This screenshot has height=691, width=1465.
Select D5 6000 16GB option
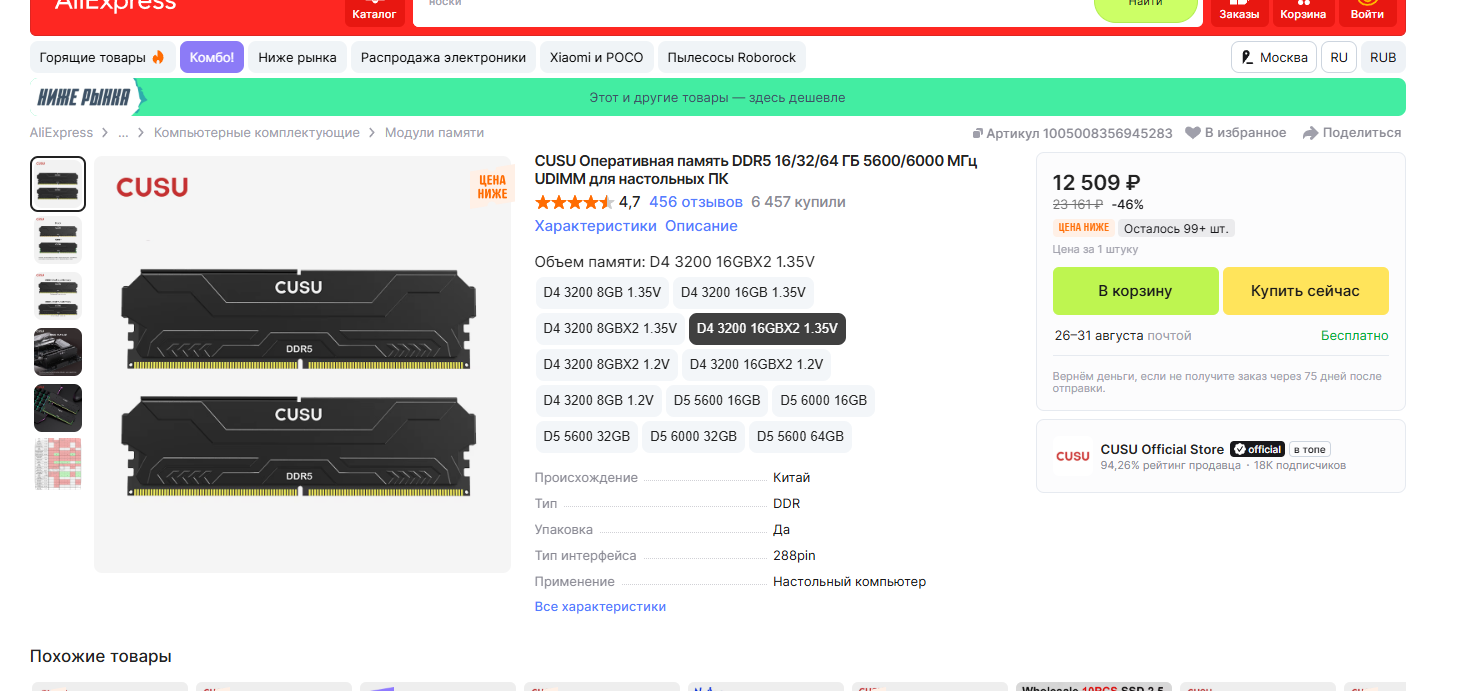(x=823, y=400)
